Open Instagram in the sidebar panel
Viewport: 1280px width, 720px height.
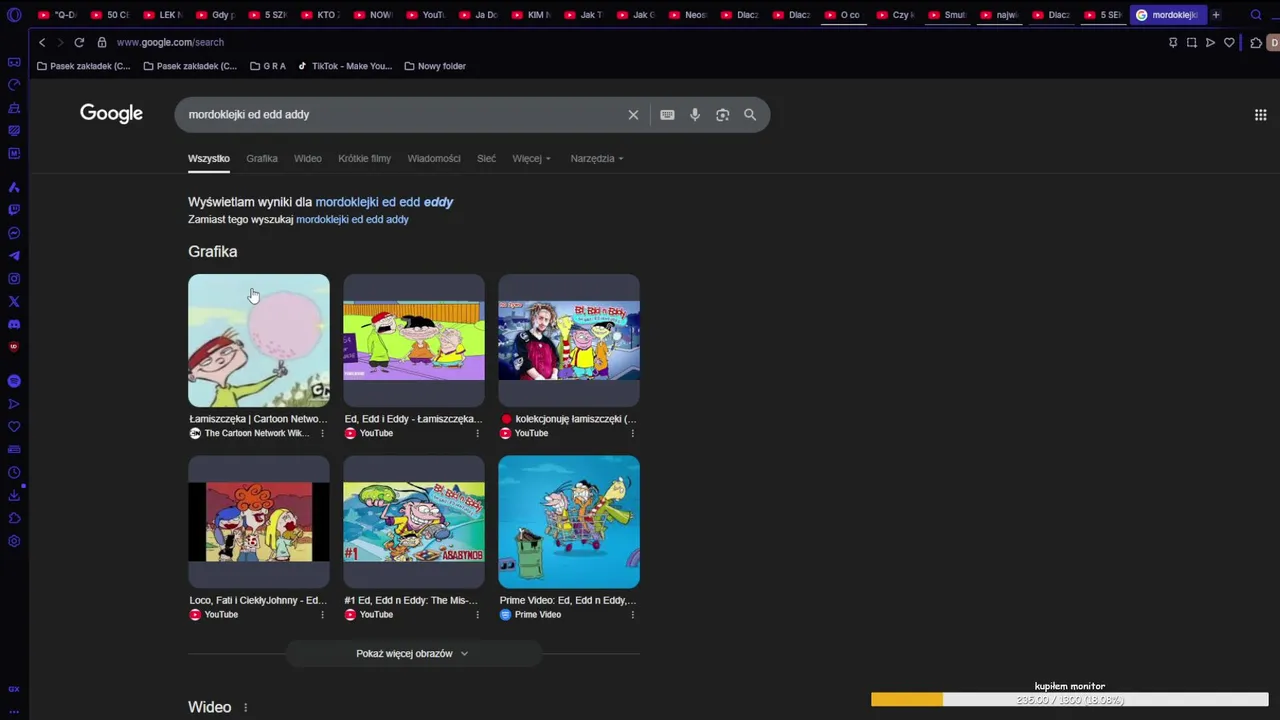click(x=14, y=279)
